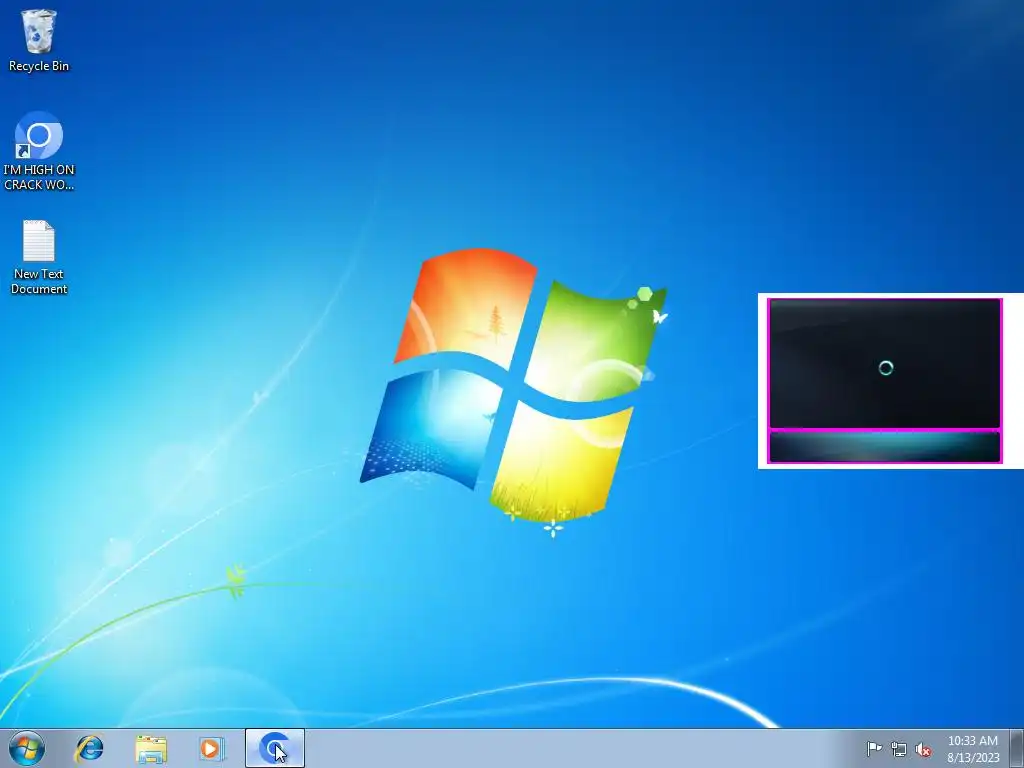Screen dimensions: 1024x768
Task: Click the "I'M HIGH ON CRACK WO..." label
Action: click(39, 177)
